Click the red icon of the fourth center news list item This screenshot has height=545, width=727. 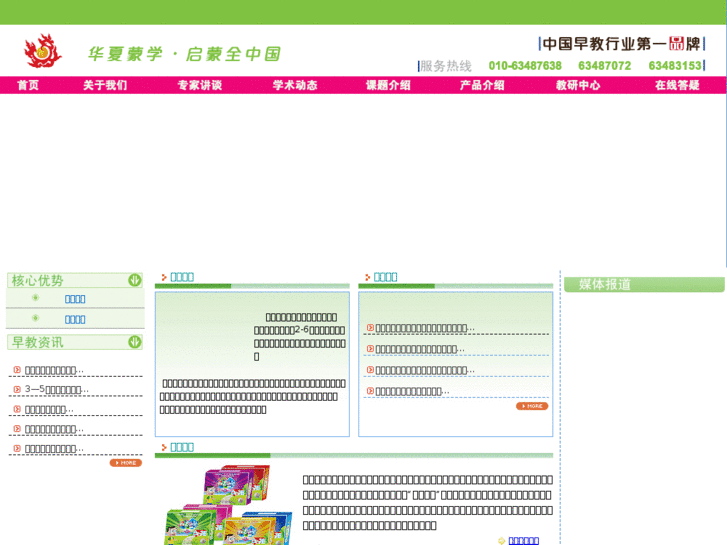pyautogui.click(x=370, y=391)
